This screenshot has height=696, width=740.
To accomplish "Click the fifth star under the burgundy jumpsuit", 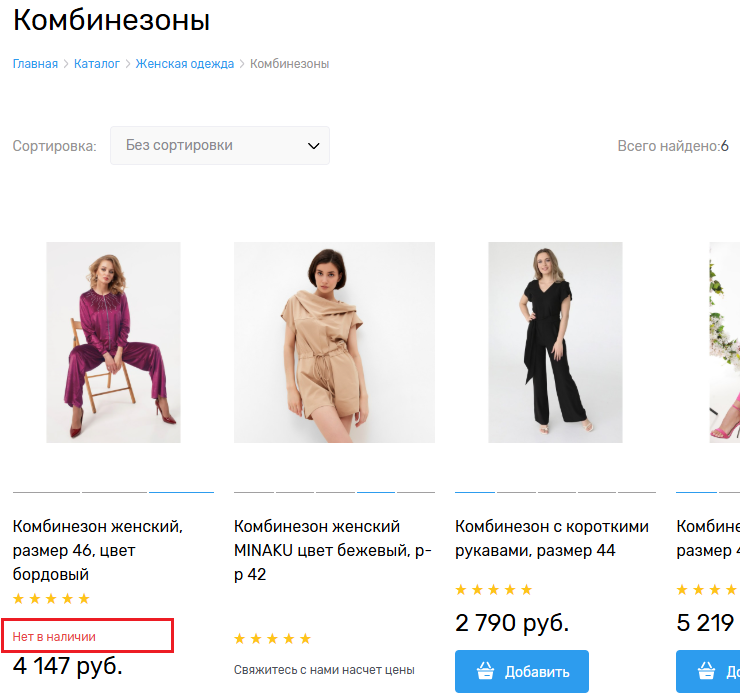I will (84, 599).
